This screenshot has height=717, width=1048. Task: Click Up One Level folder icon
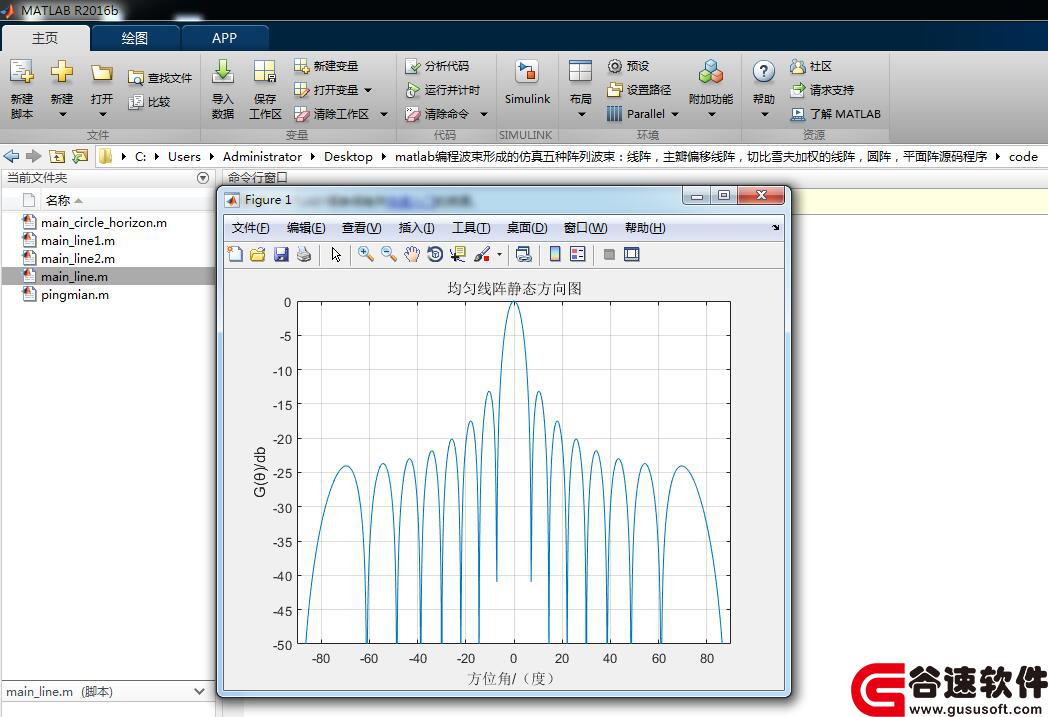(x=57, y=156)
